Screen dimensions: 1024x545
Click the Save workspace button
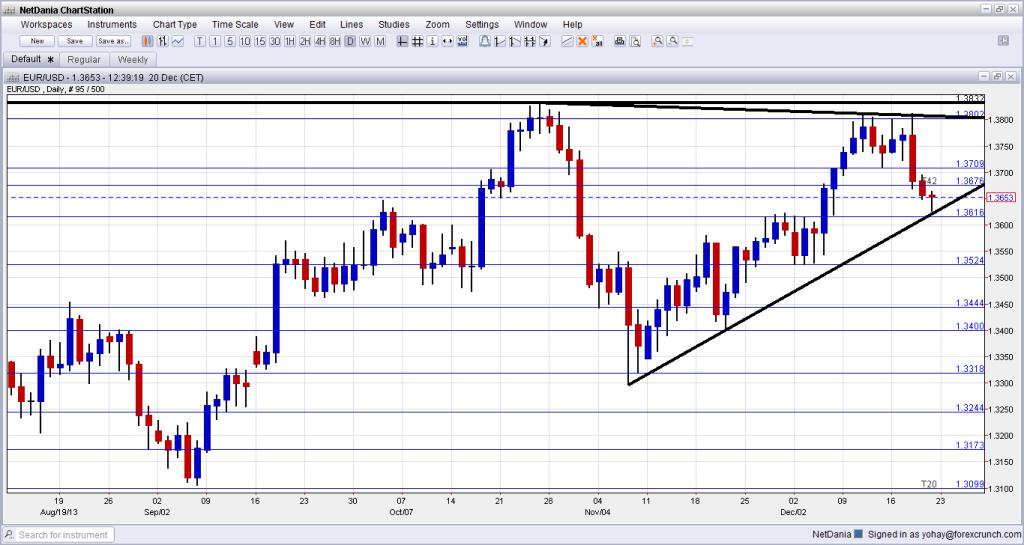pyautogui.click(x=75, y=41)
